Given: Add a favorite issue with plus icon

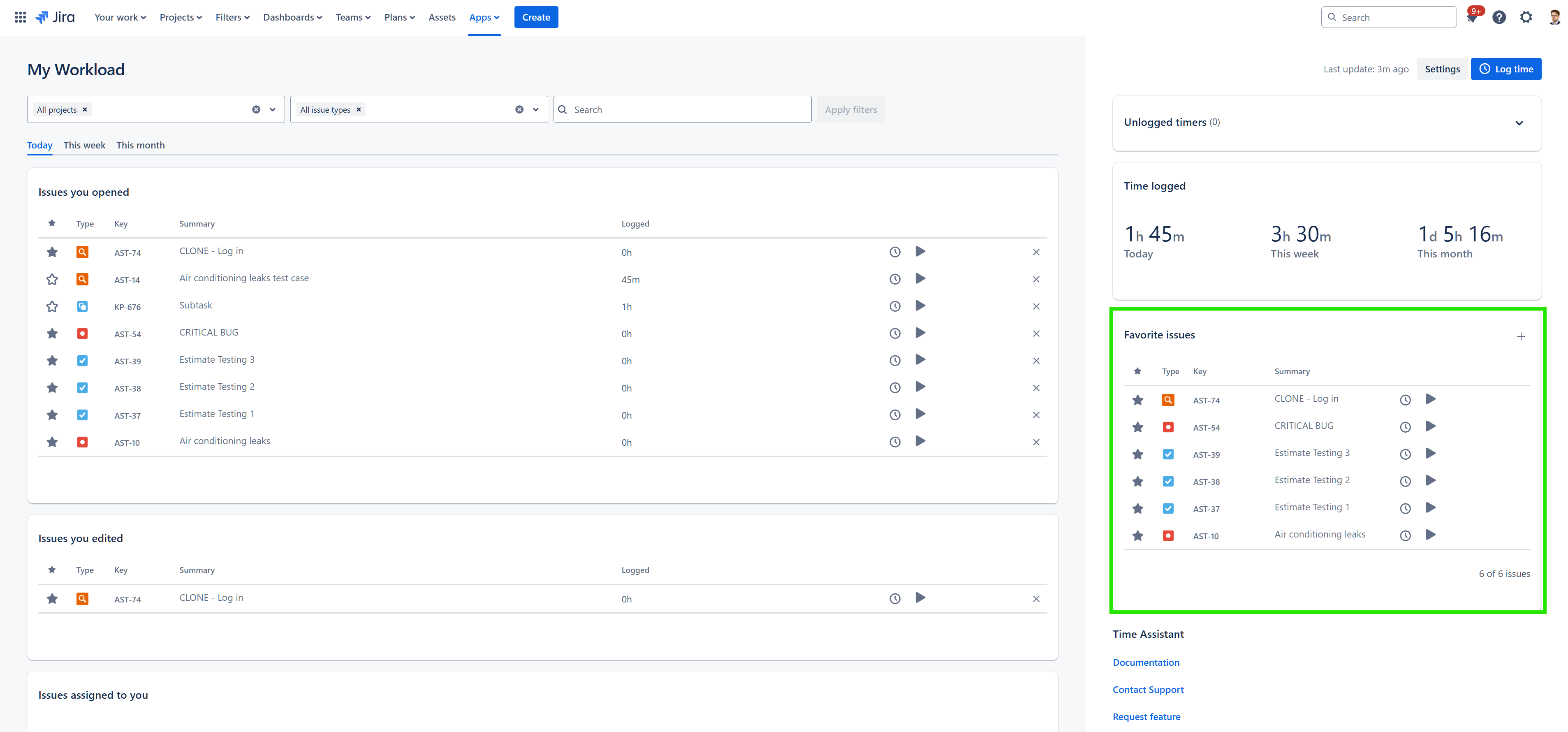Looking at the screenshot, I should coord(1521,336).
